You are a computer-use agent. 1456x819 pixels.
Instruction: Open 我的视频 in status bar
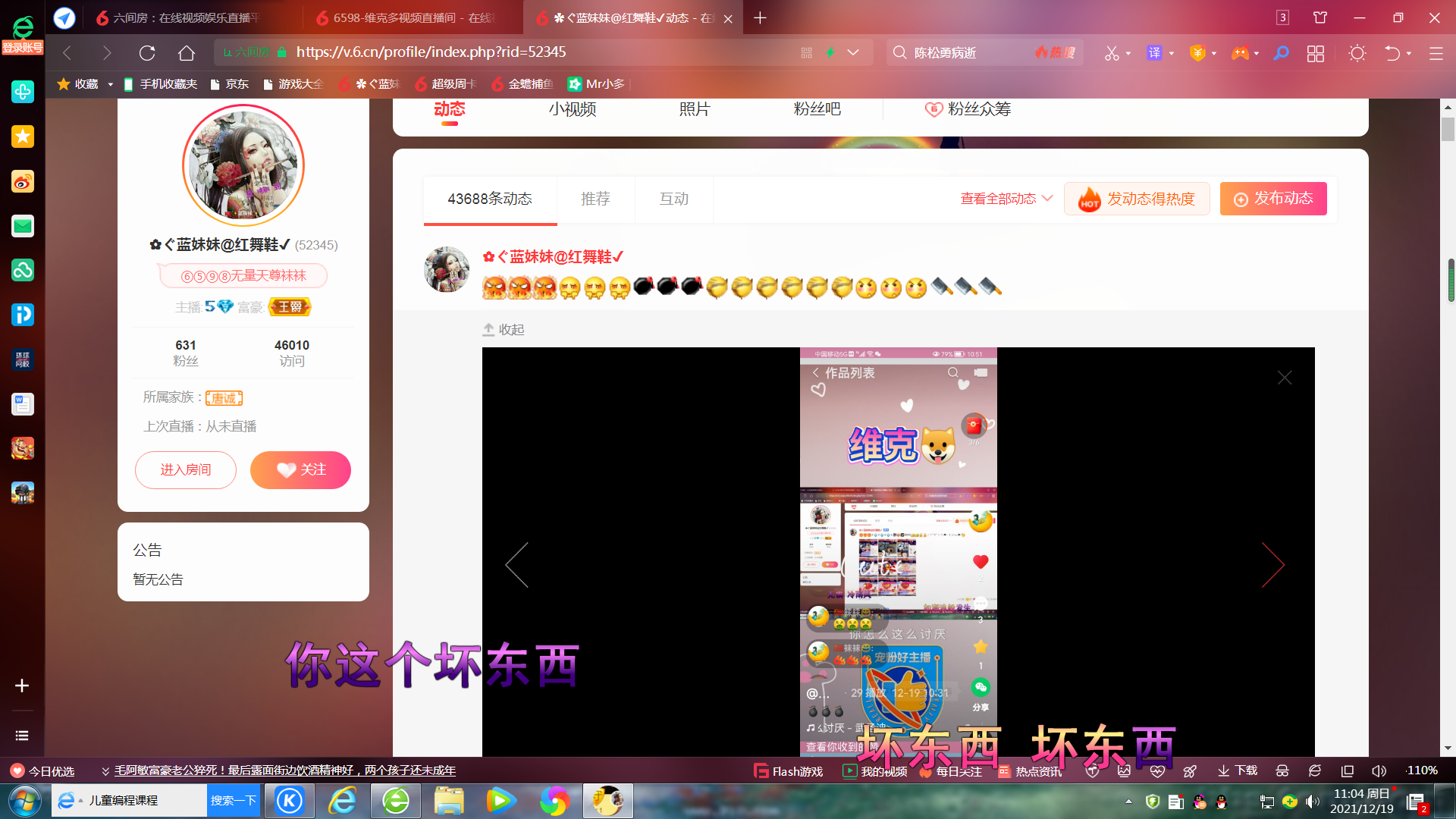pos(875,771)
